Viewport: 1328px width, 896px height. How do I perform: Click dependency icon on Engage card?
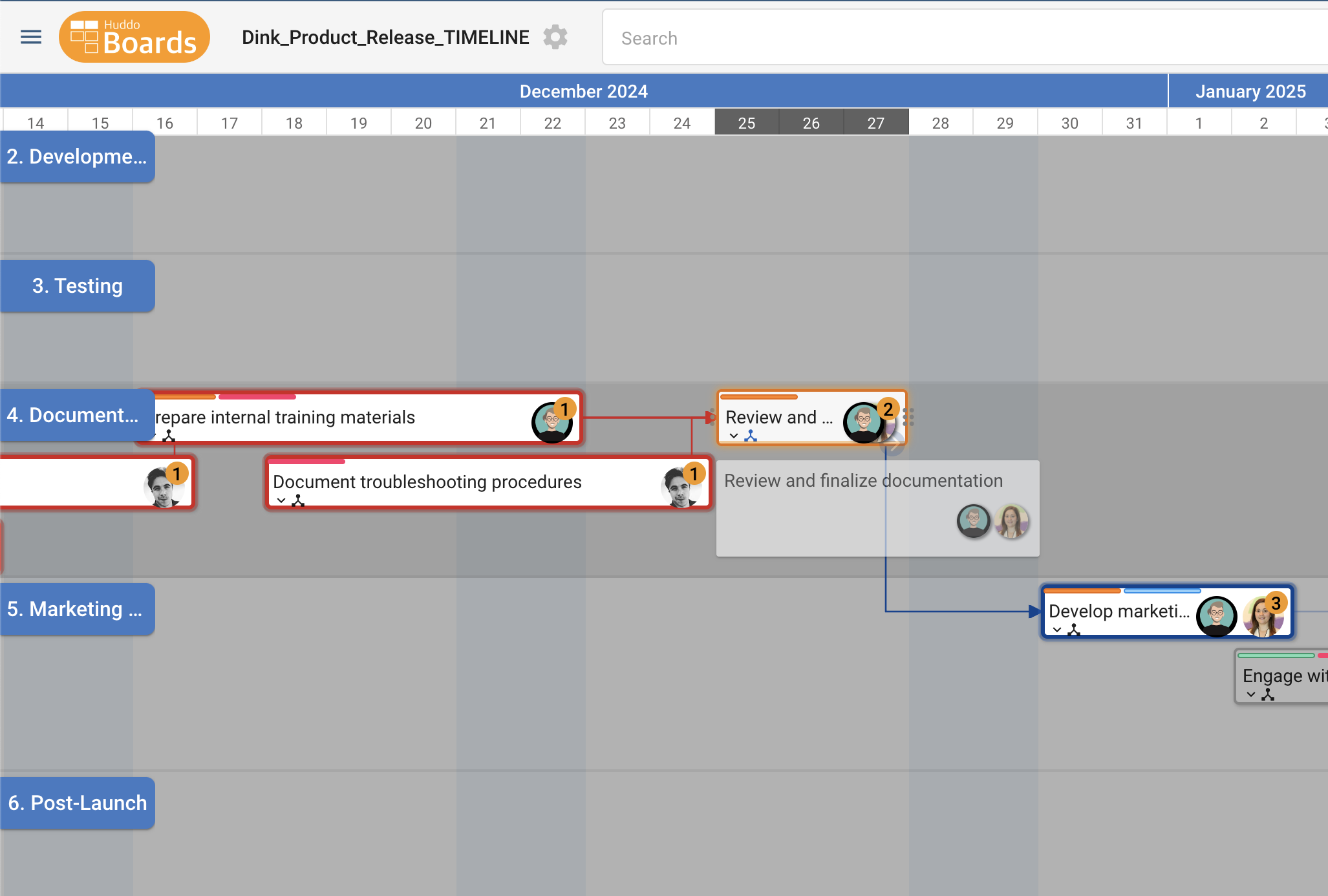pyautogui.click(x=1268, y=694)
